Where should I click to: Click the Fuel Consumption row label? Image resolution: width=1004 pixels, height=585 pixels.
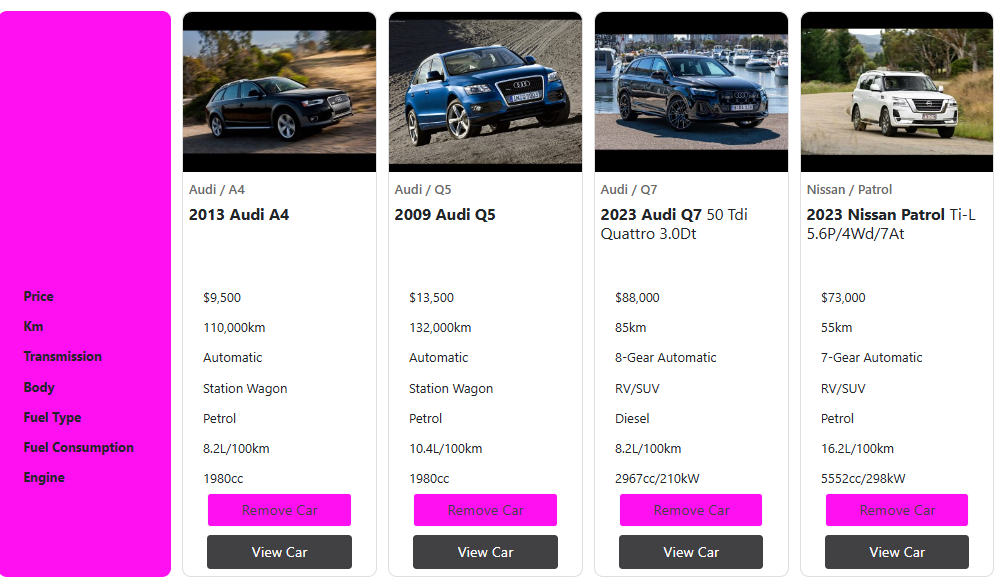78,448
